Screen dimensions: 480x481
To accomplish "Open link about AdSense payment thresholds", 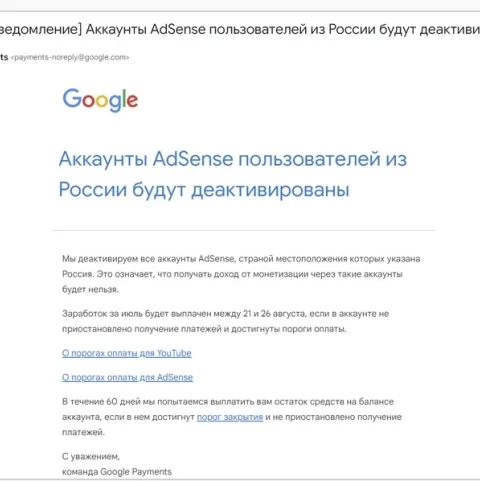I will (127, 378).
